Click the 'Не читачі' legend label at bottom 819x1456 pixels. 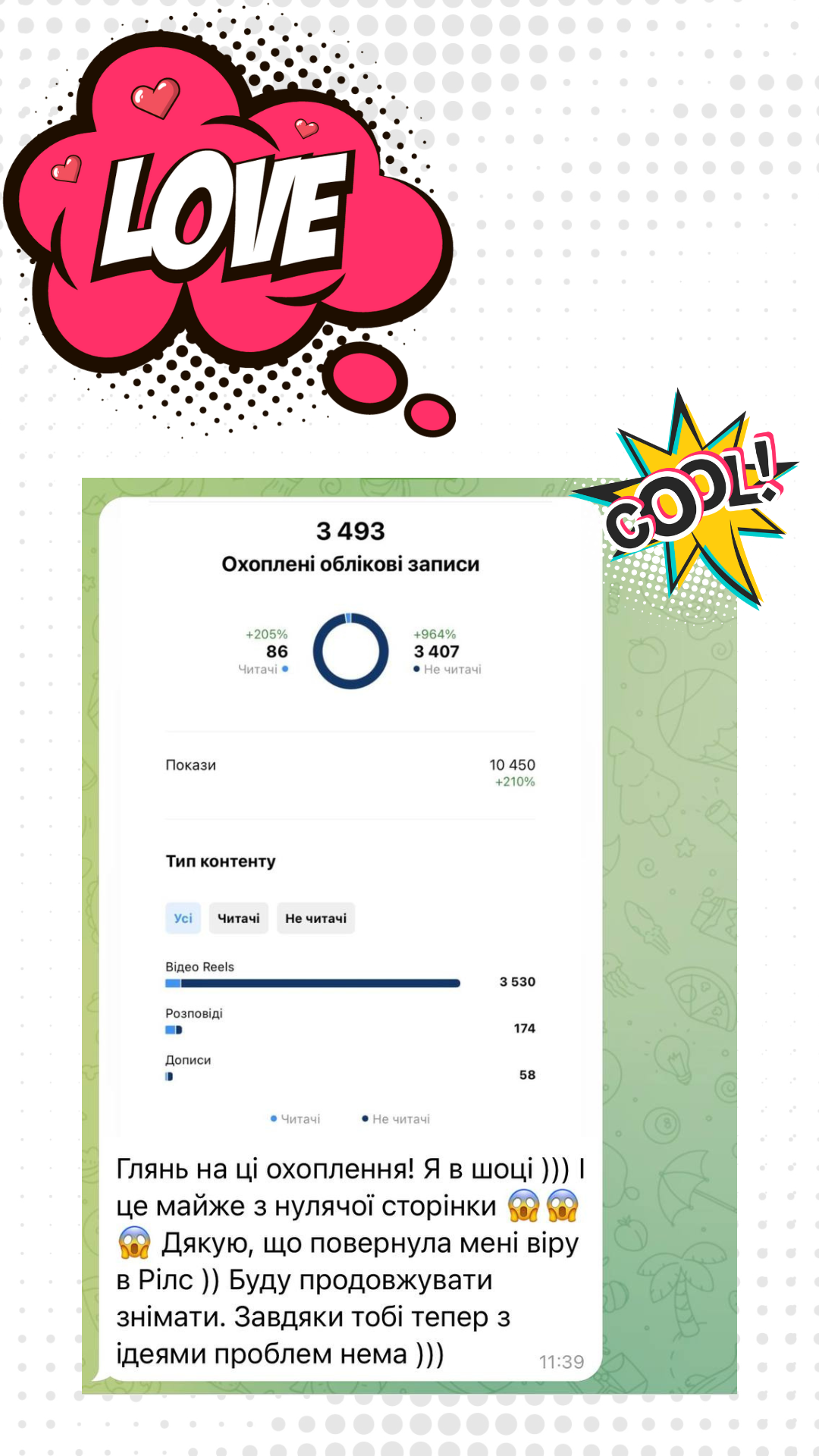tap(400, 1119)
